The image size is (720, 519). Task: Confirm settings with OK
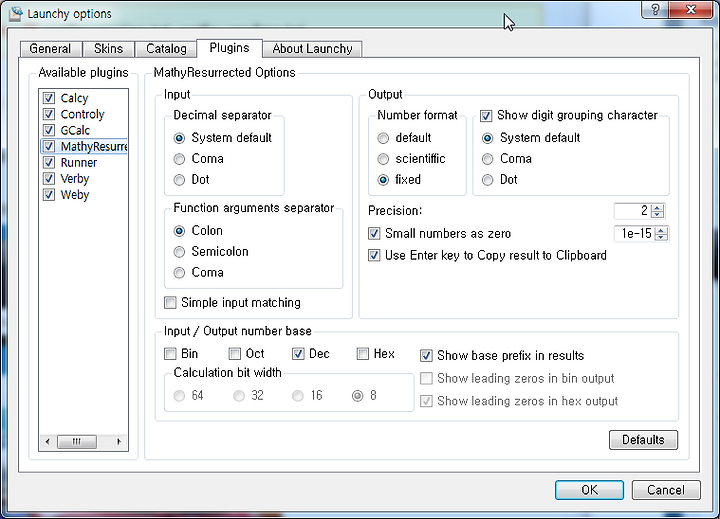click(590, 490)
